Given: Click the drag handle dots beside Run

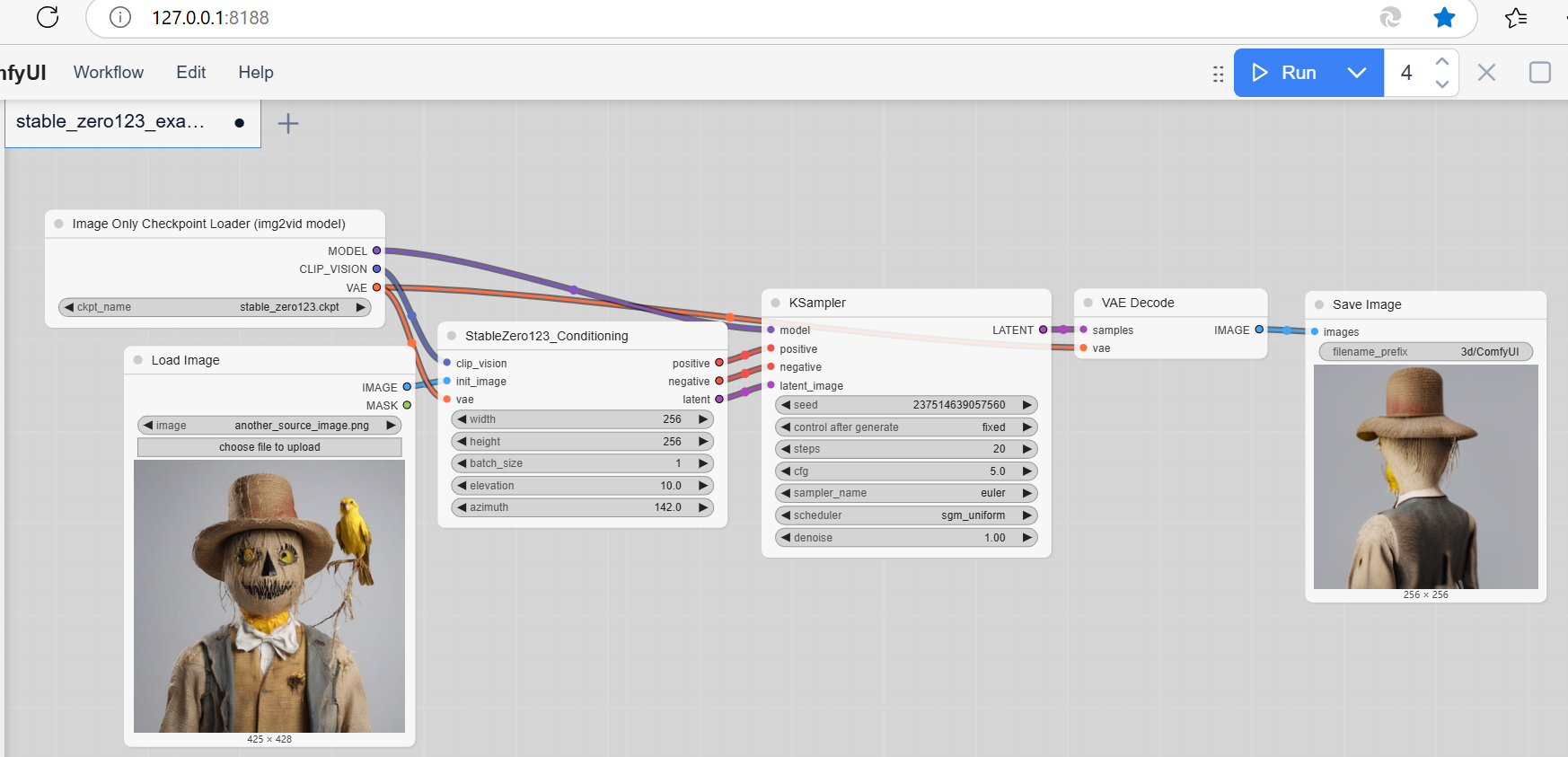Looking at the screenshot, I should 1218,74.
